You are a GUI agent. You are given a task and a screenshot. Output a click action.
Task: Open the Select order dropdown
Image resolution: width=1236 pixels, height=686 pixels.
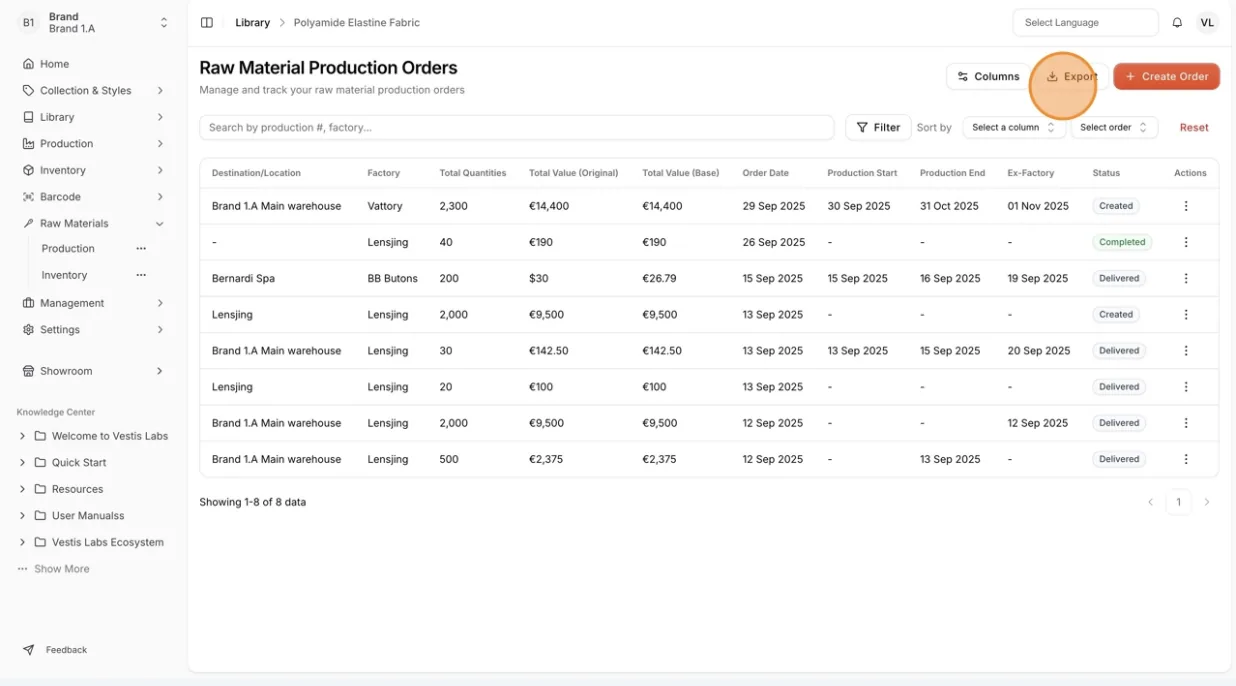click(x=1114, y=128)
